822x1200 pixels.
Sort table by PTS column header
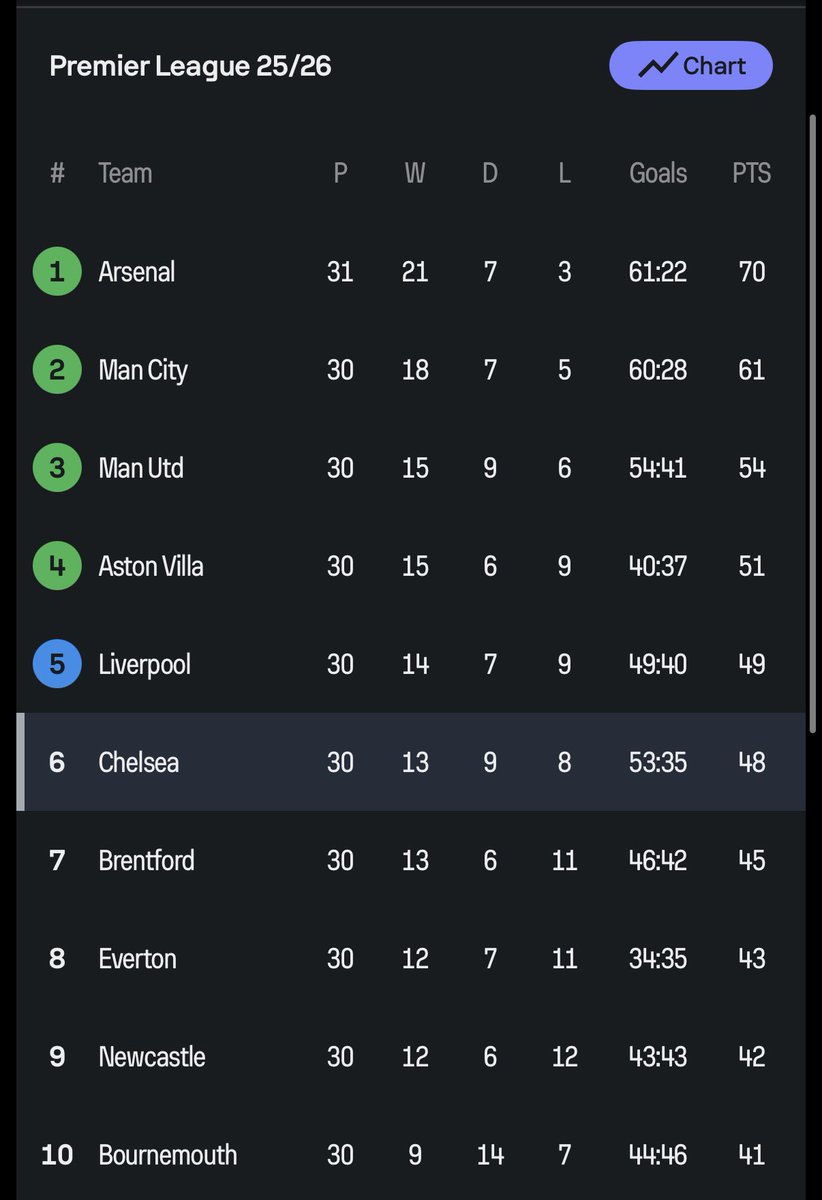751,173
